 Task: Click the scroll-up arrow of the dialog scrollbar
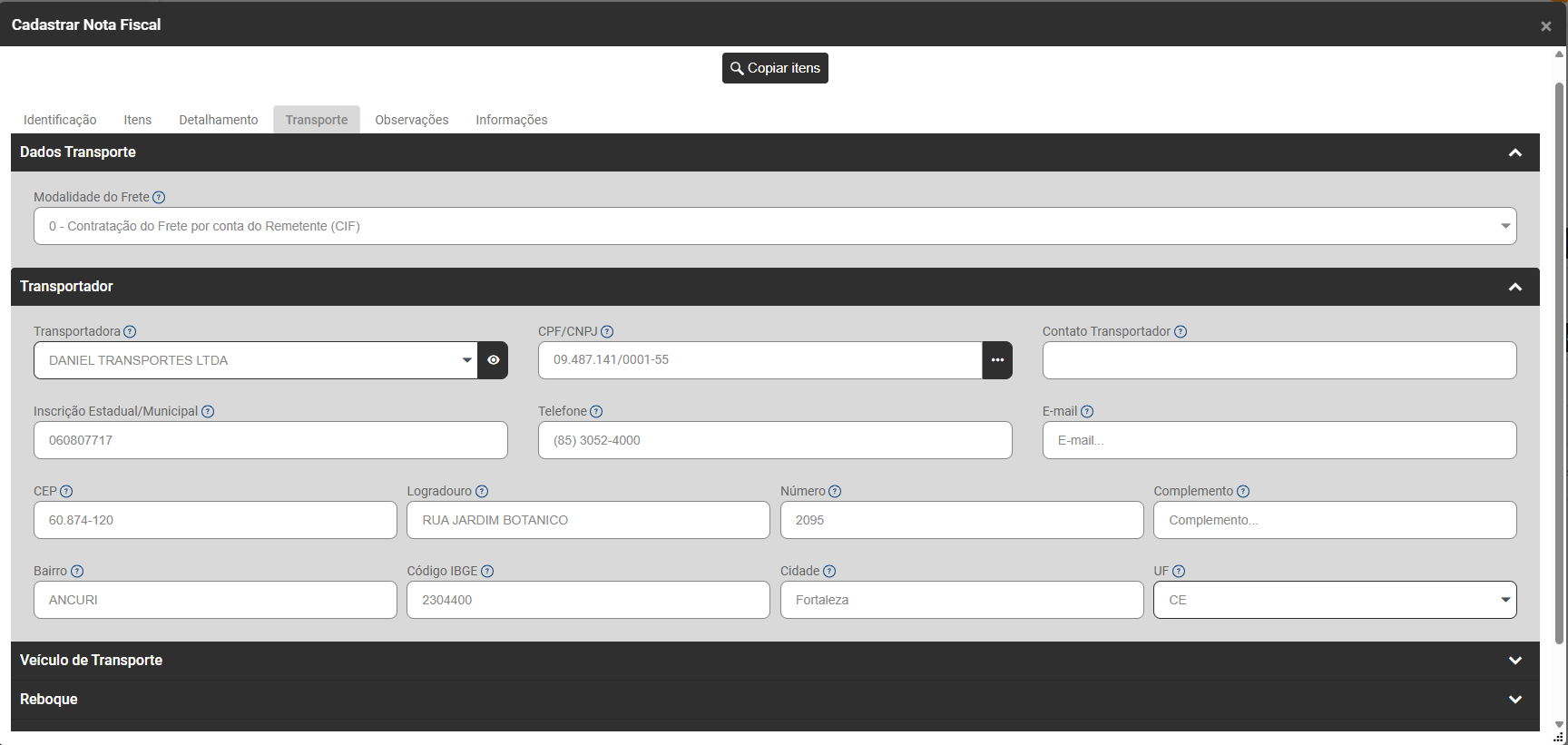(1559, 54)
